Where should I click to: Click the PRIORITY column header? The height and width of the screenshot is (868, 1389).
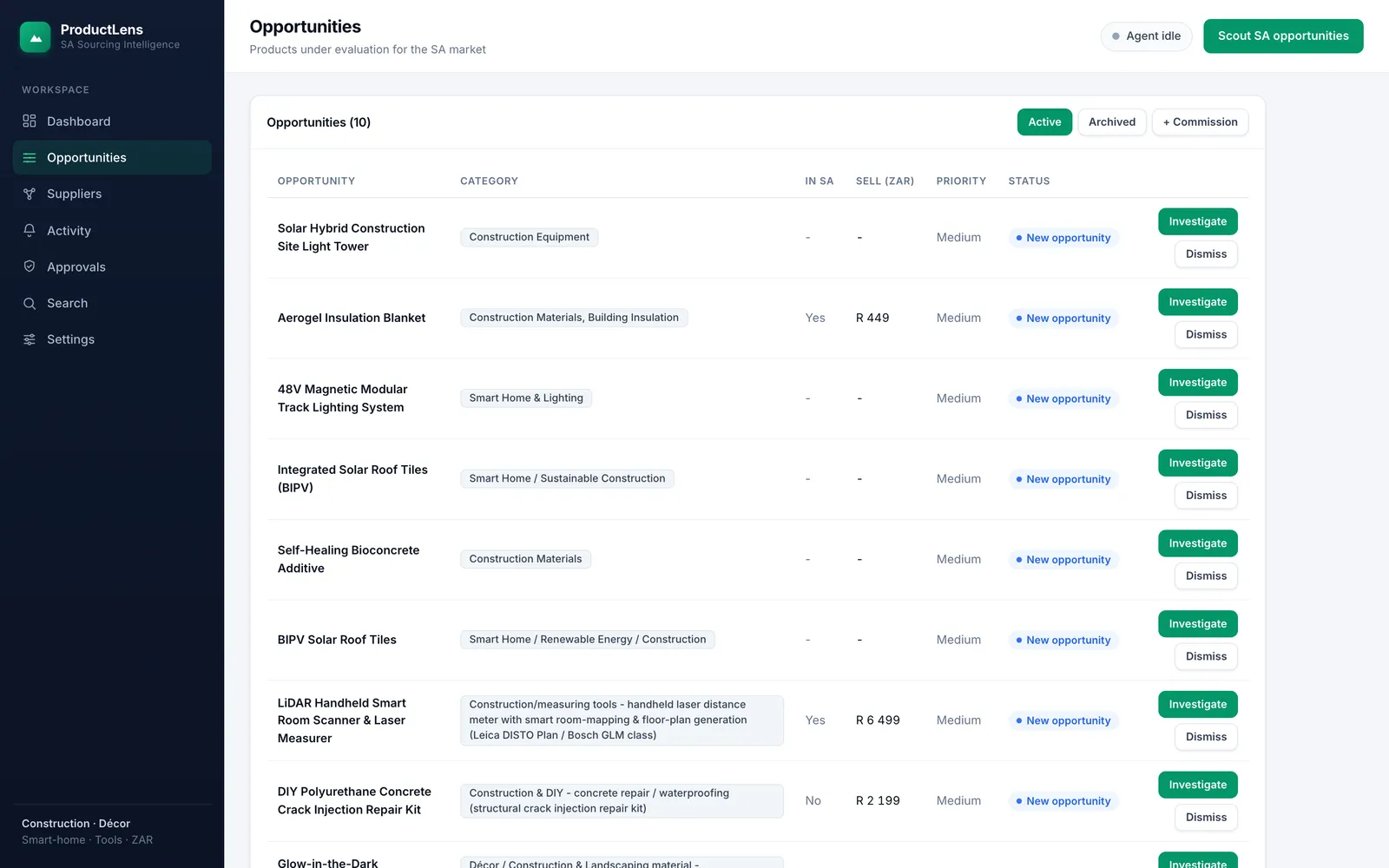pos(961,181)
